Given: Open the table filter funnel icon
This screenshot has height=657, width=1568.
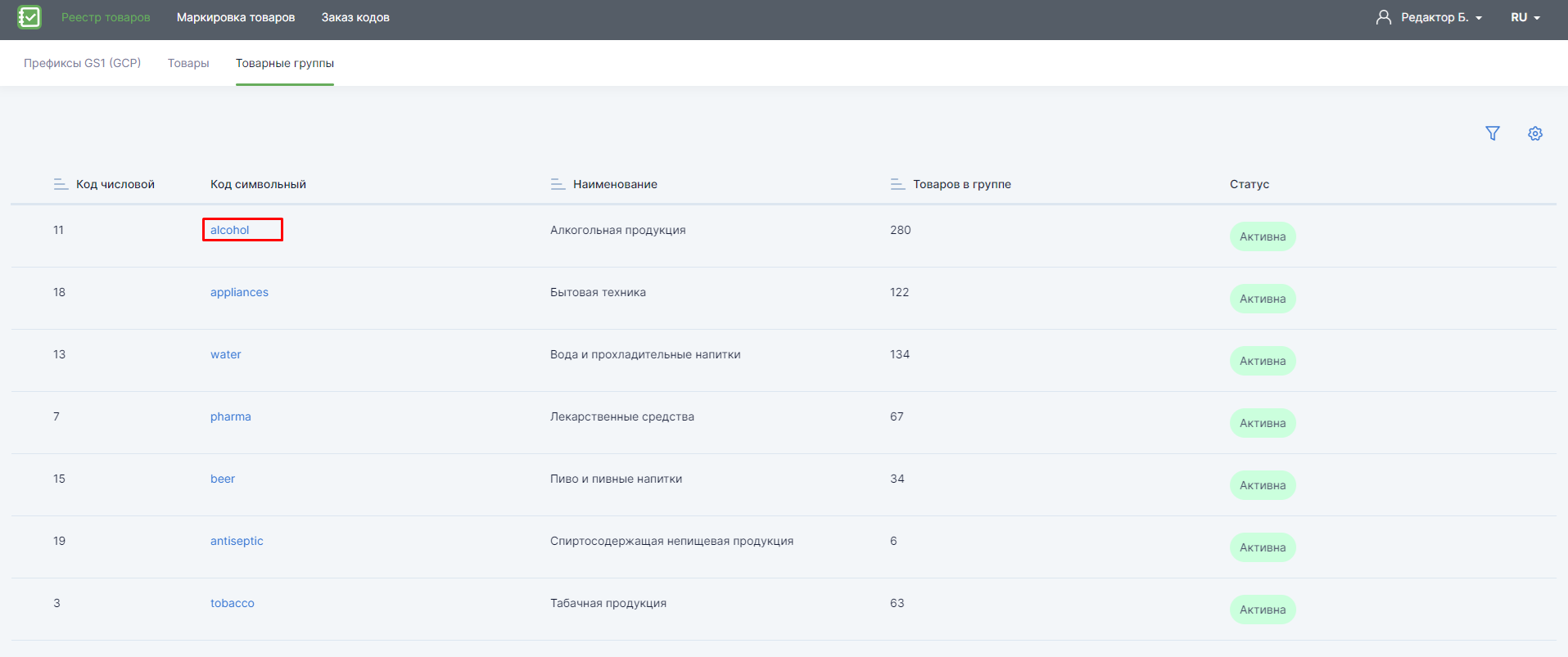Looking at the screenshot, I should (1493, 133).
